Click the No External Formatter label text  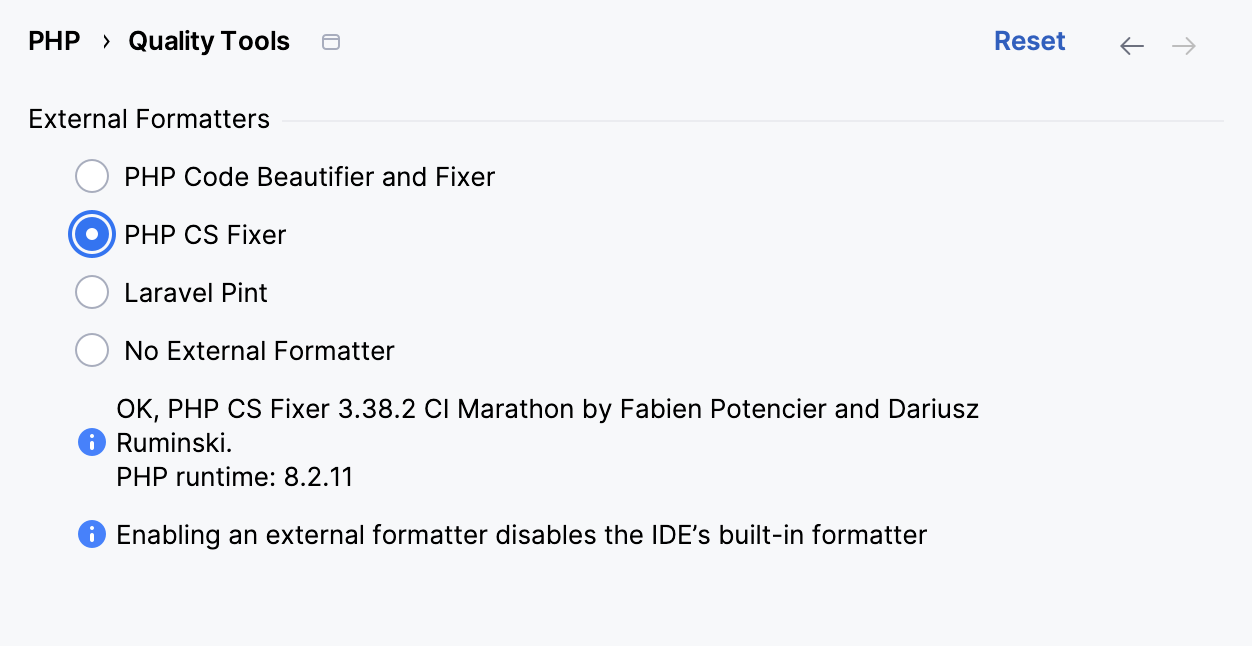click(258, 350)
